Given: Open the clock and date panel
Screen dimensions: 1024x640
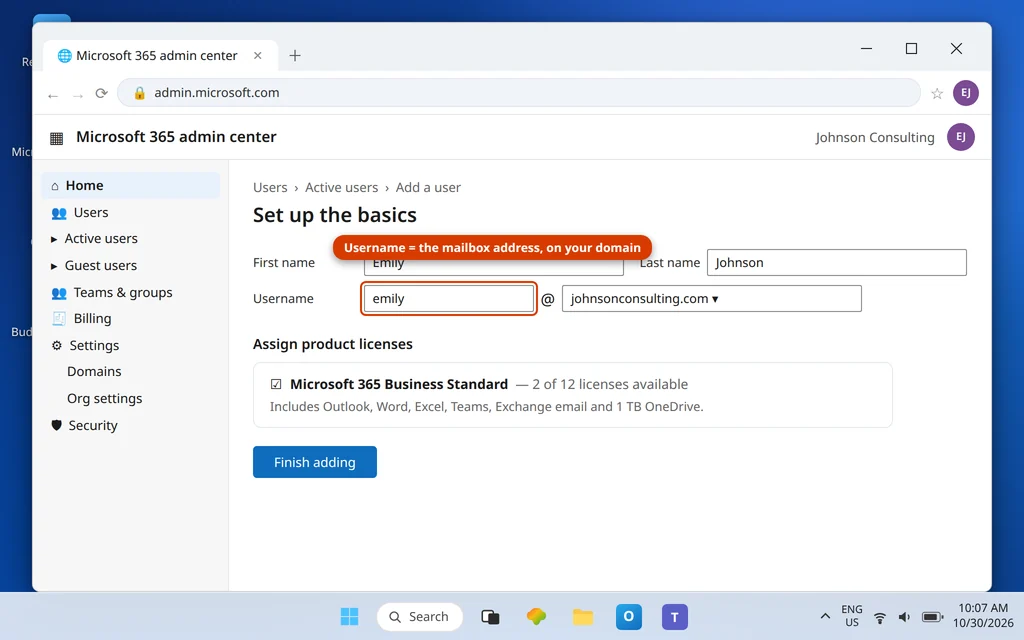Looking at the screenshot, I should pos(983,616).
